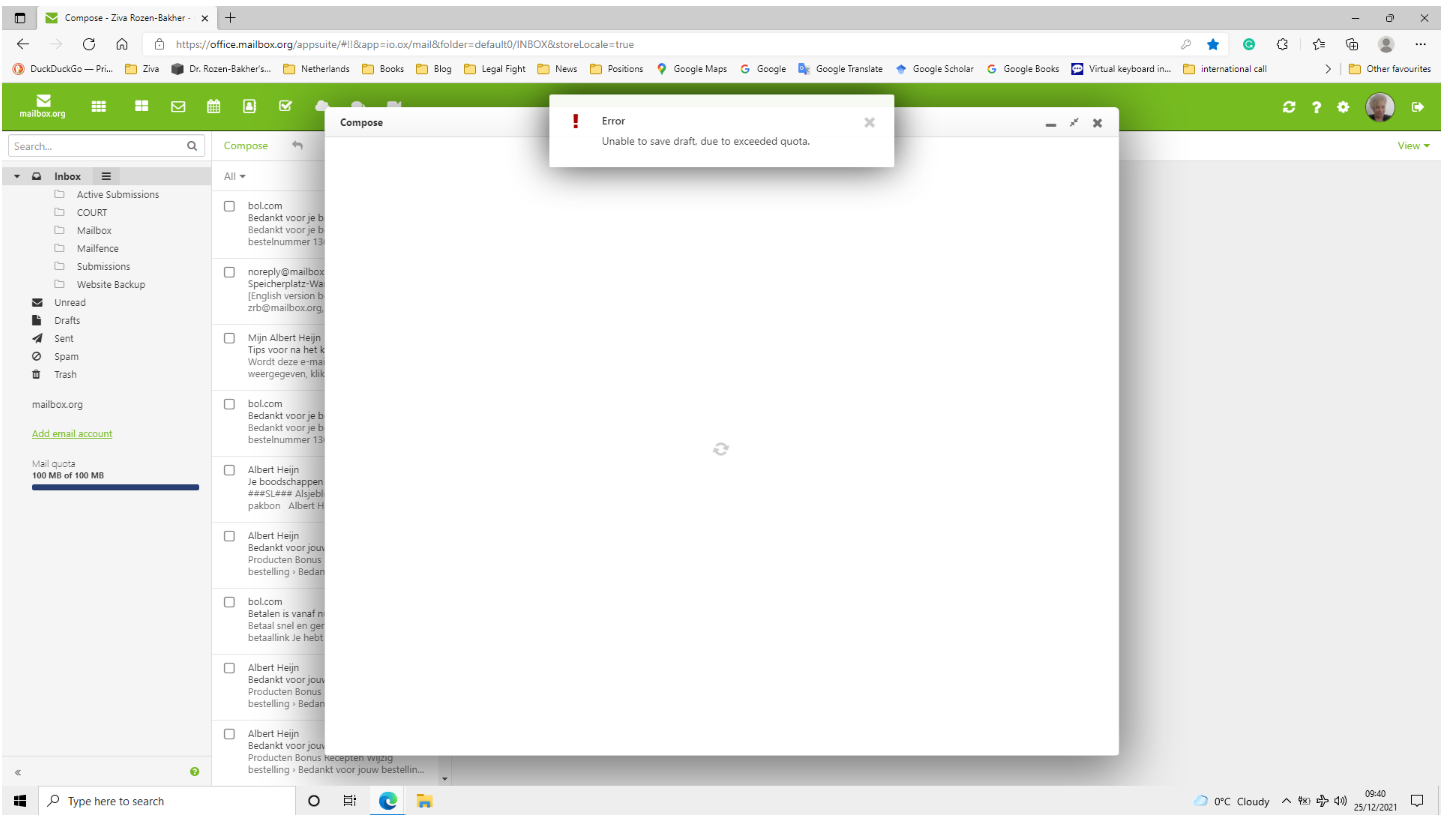Tick the checkbox on the Albert Heijn boodschappen email
This screenshot has height=822, width=1448.
[229, 470]
